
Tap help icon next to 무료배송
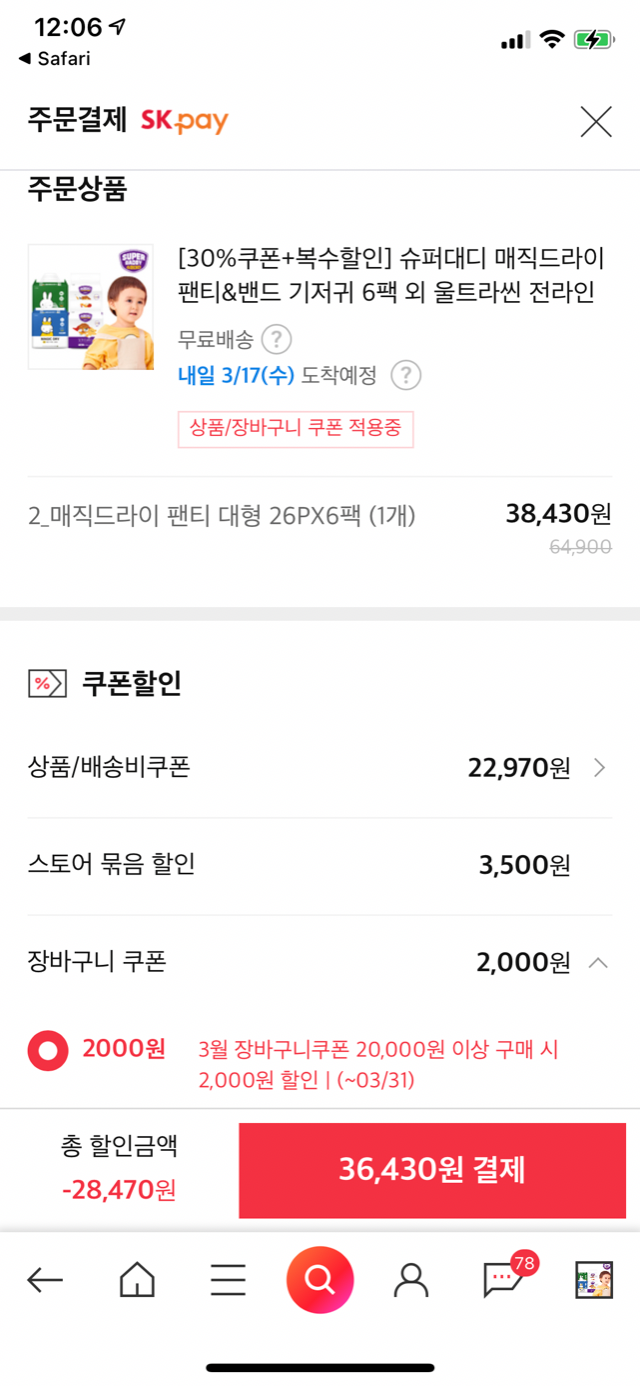click(x=276, y=340)
